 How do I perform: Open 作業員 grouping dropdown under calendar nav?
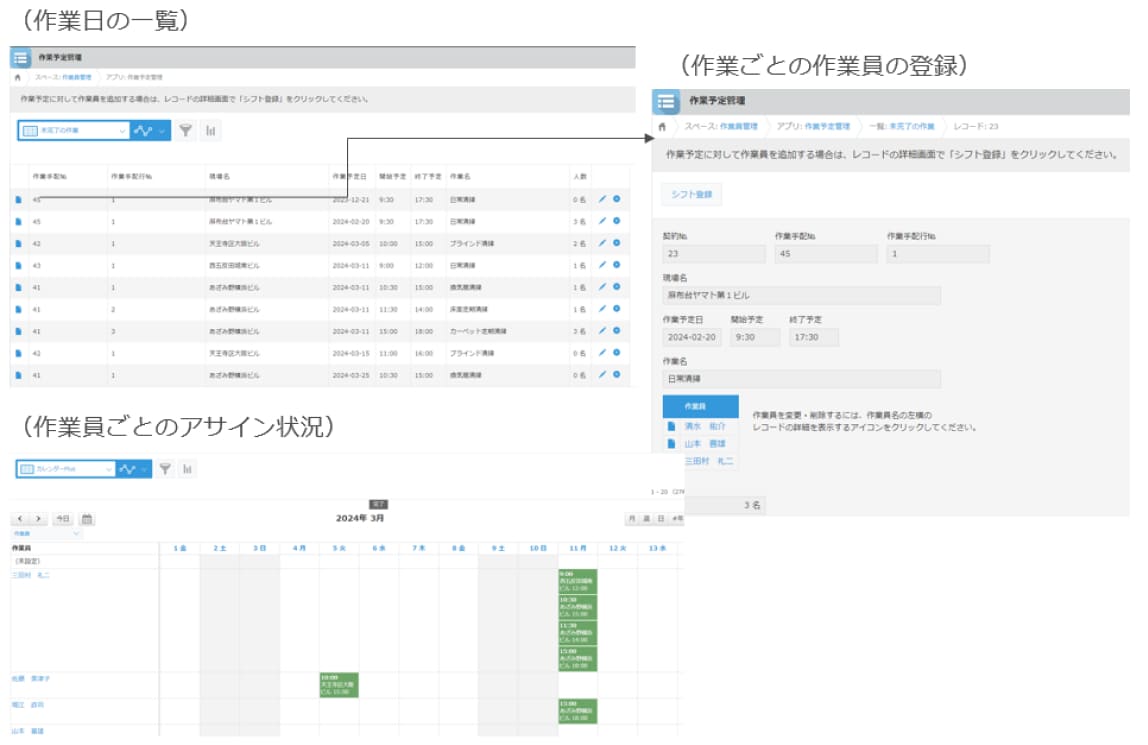pyautogui.click(x=46, y=534)
